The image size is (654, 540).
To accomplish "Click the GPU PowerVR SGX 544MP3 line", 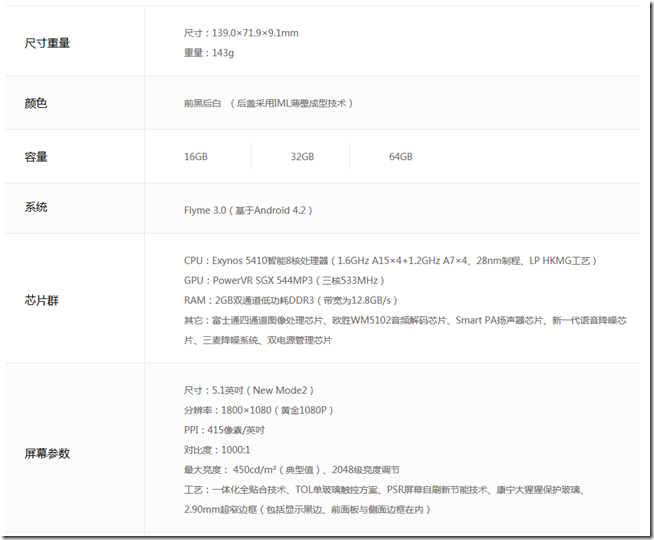I will coord(284,281).
